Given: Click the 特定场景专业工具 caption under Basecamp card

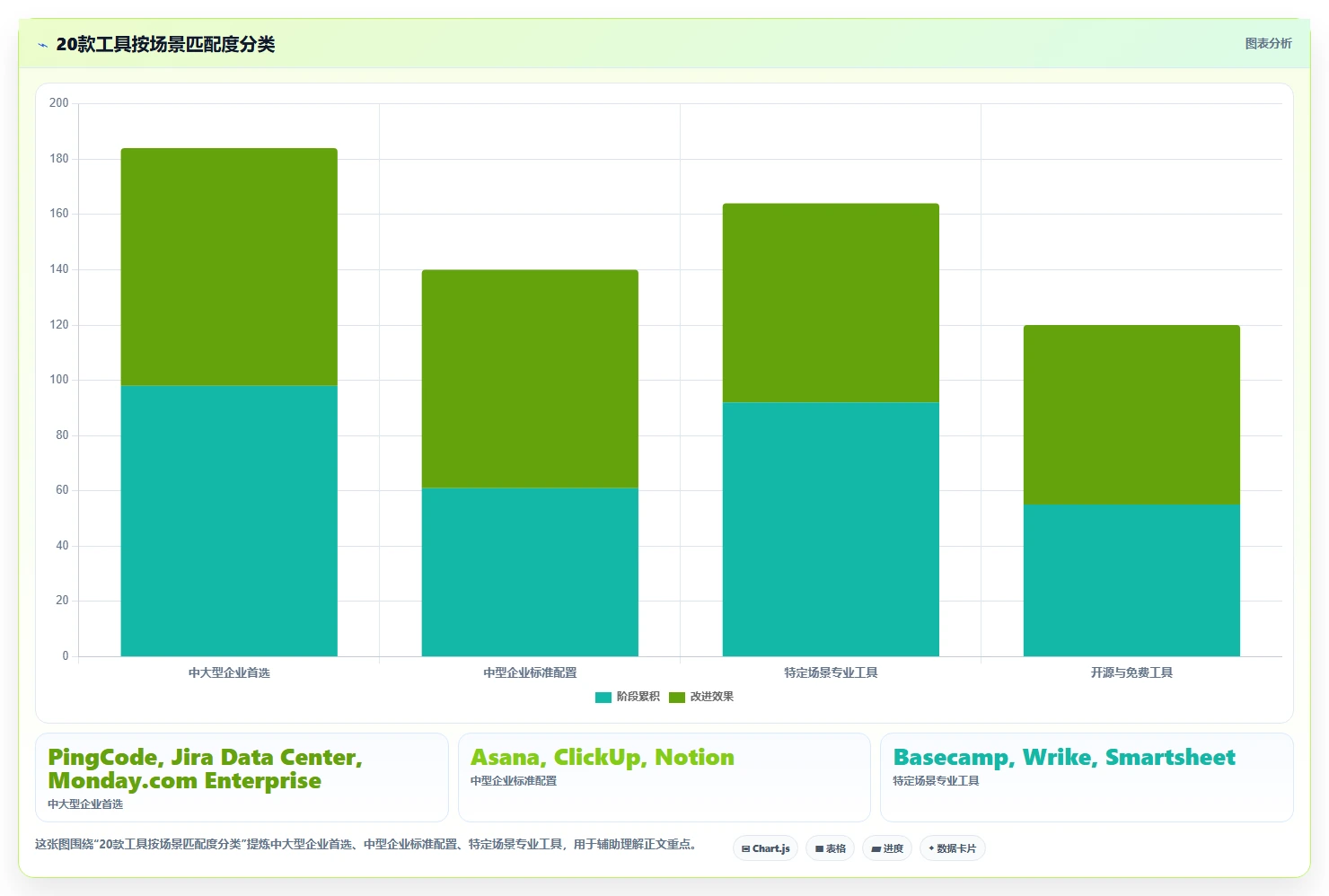Looking at the screenshot, I should 936,781.
